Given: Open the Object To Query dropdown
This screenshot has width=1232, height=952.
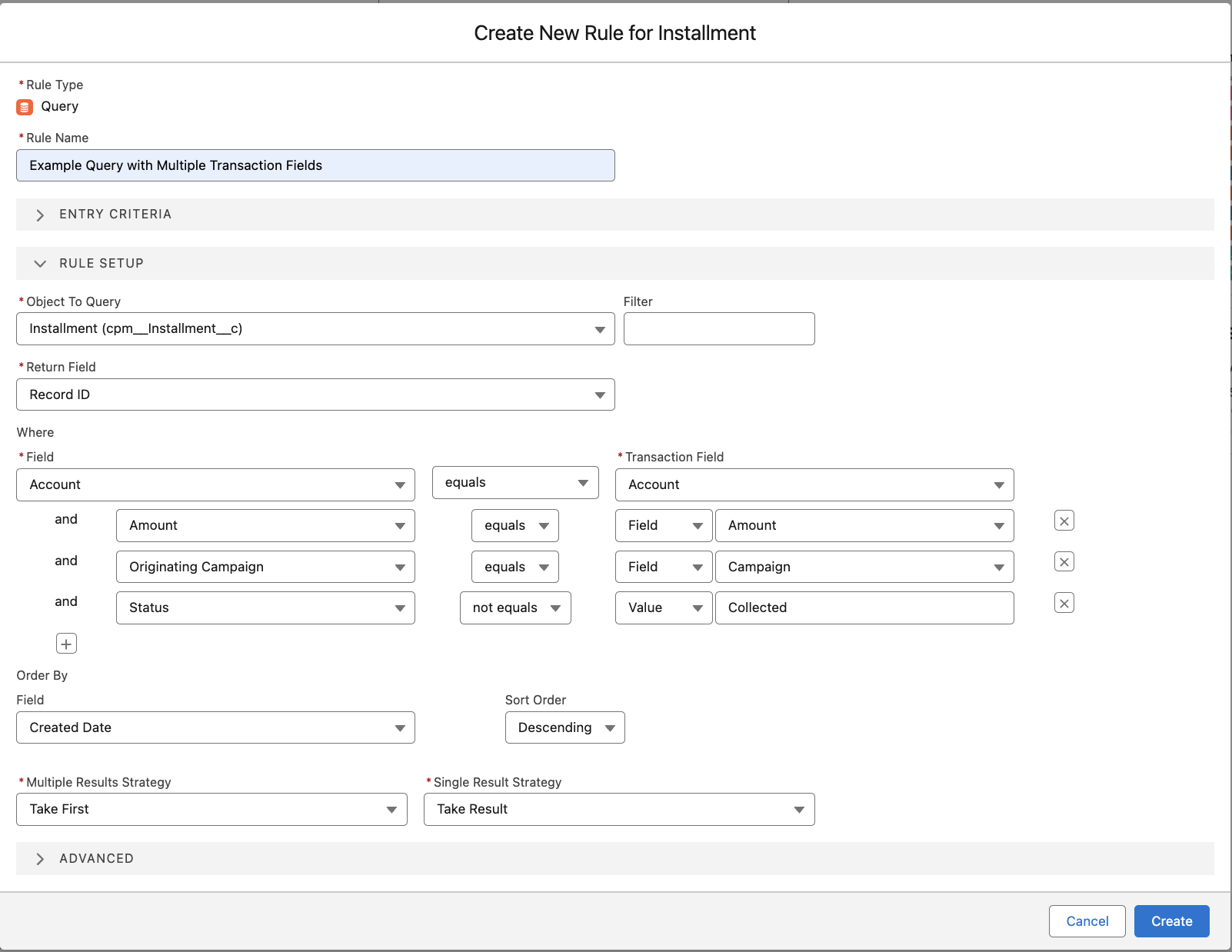Looking at the screenshot, I should (600, 328).
